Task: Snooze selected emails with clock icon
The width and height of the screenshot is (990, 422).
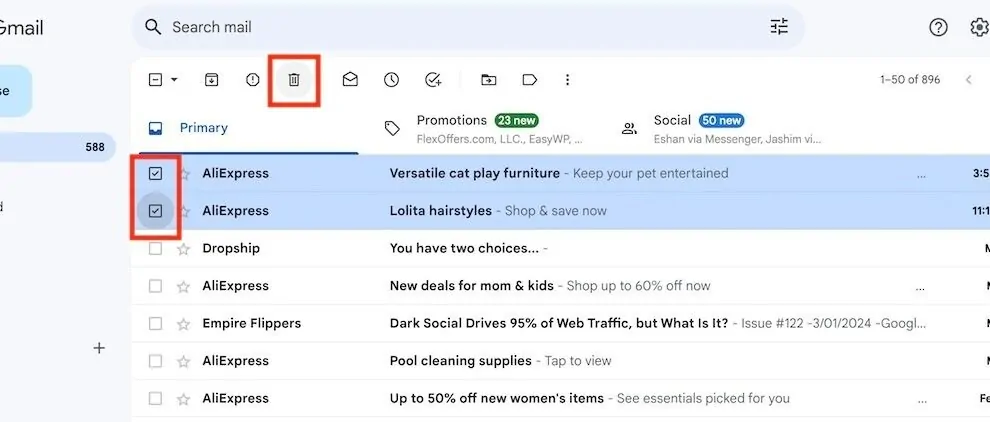Action: click(x=391, y=80)
